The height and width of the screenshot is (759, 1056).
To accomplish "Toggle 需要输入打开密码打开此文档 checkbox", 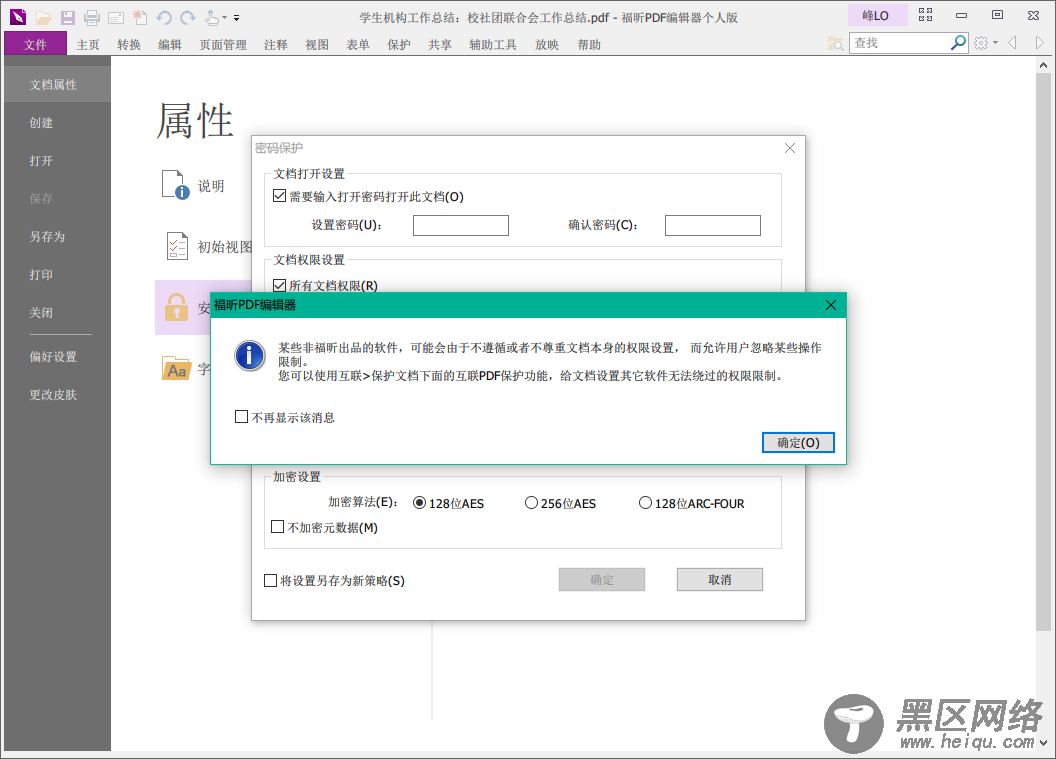I will point(279,196).
